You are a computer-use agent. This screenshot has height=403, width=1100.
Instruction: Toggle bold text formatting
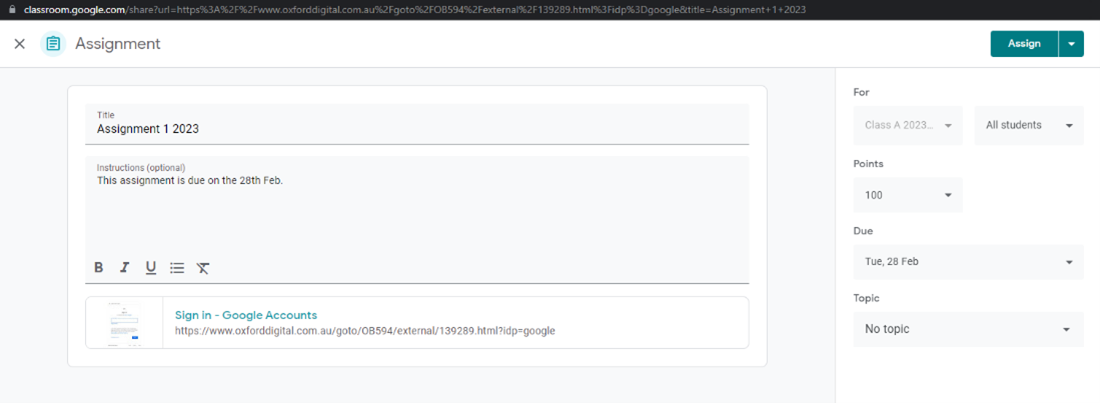pos(99,267)
